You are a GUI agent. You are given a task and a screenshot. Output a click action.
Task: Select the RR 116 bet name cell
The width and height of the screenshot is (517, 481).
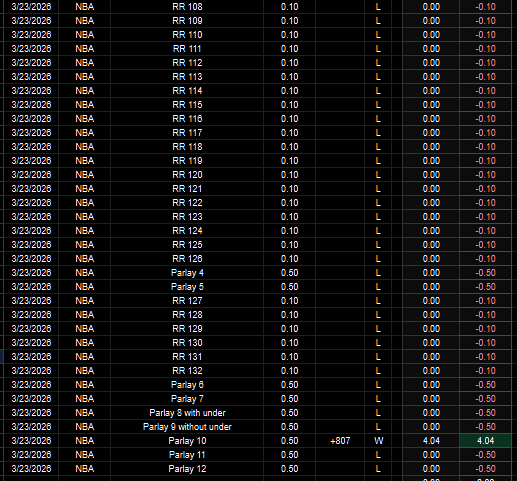coord(187,119)
